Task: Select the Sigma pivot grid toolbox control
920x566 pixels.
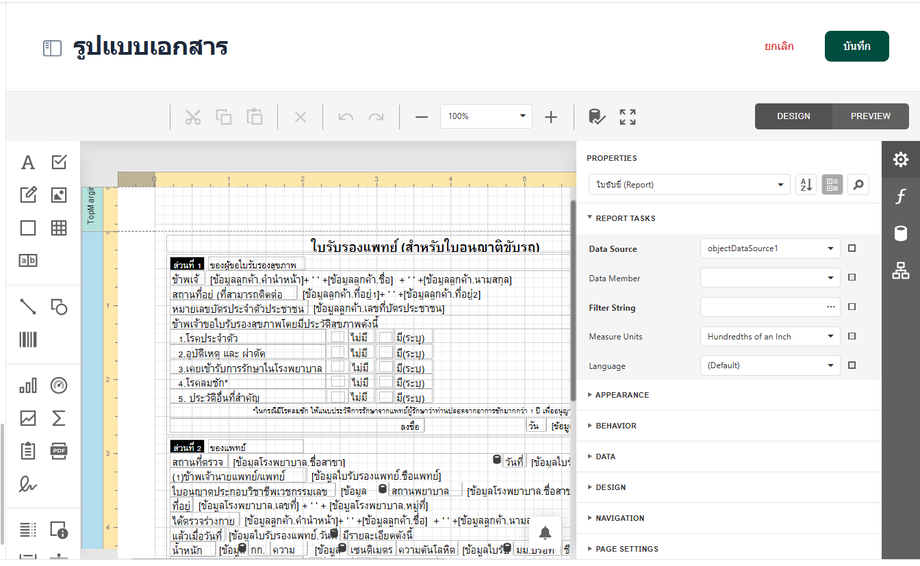Action: coord(59,418)
